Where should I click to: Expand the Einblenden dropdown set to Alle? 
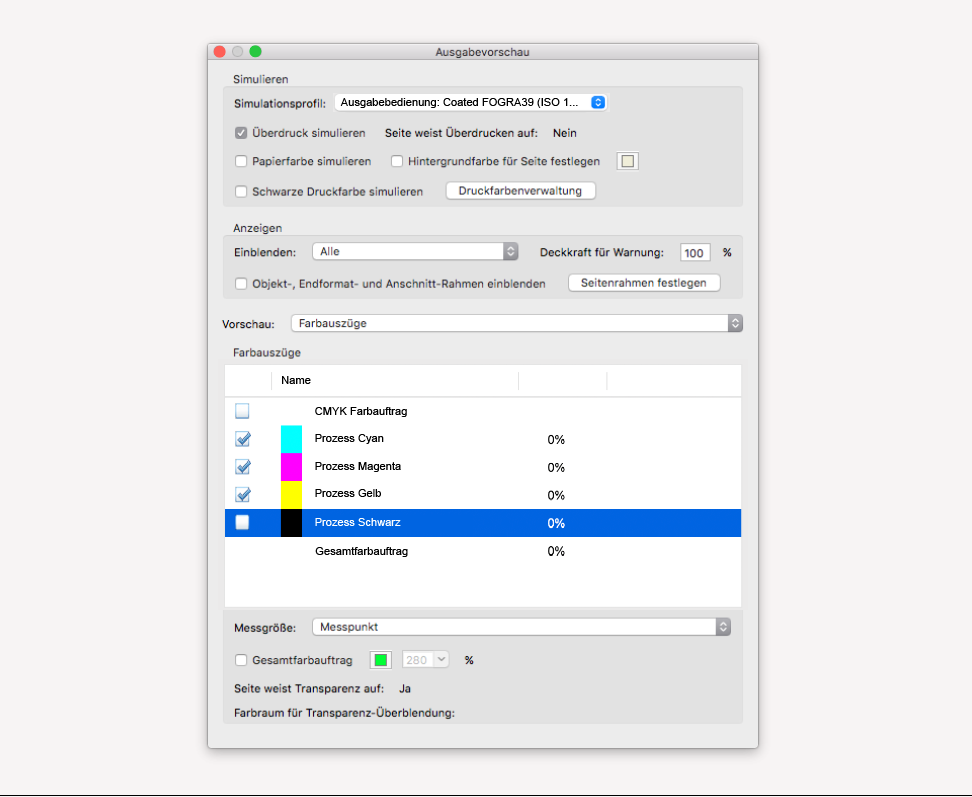[415, 252]
